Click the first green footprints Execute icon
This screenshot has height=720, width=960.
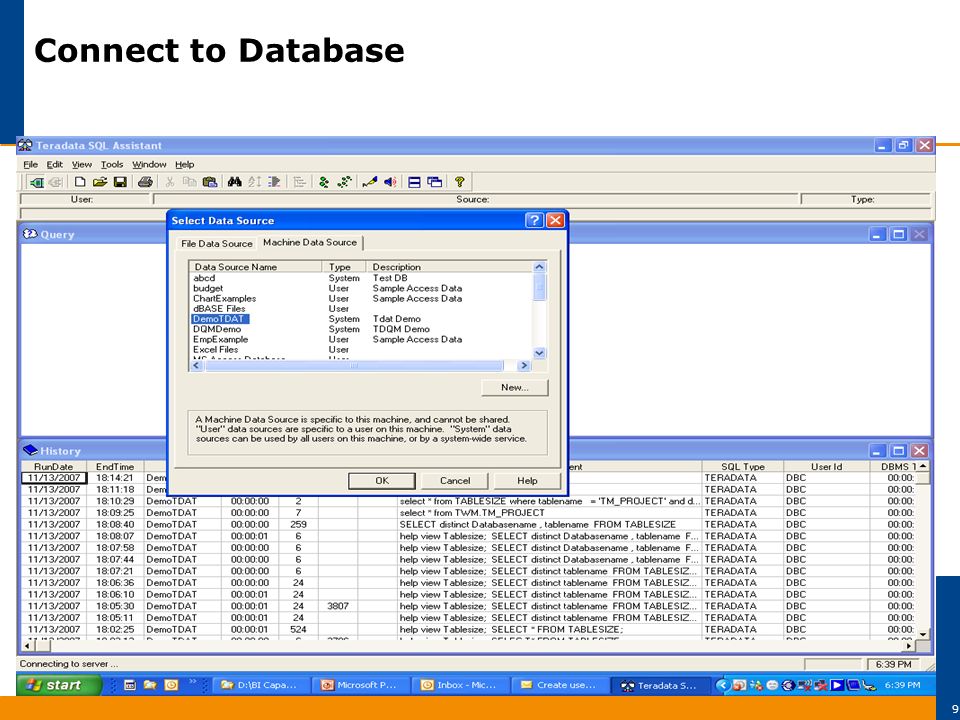coord(324,182)
